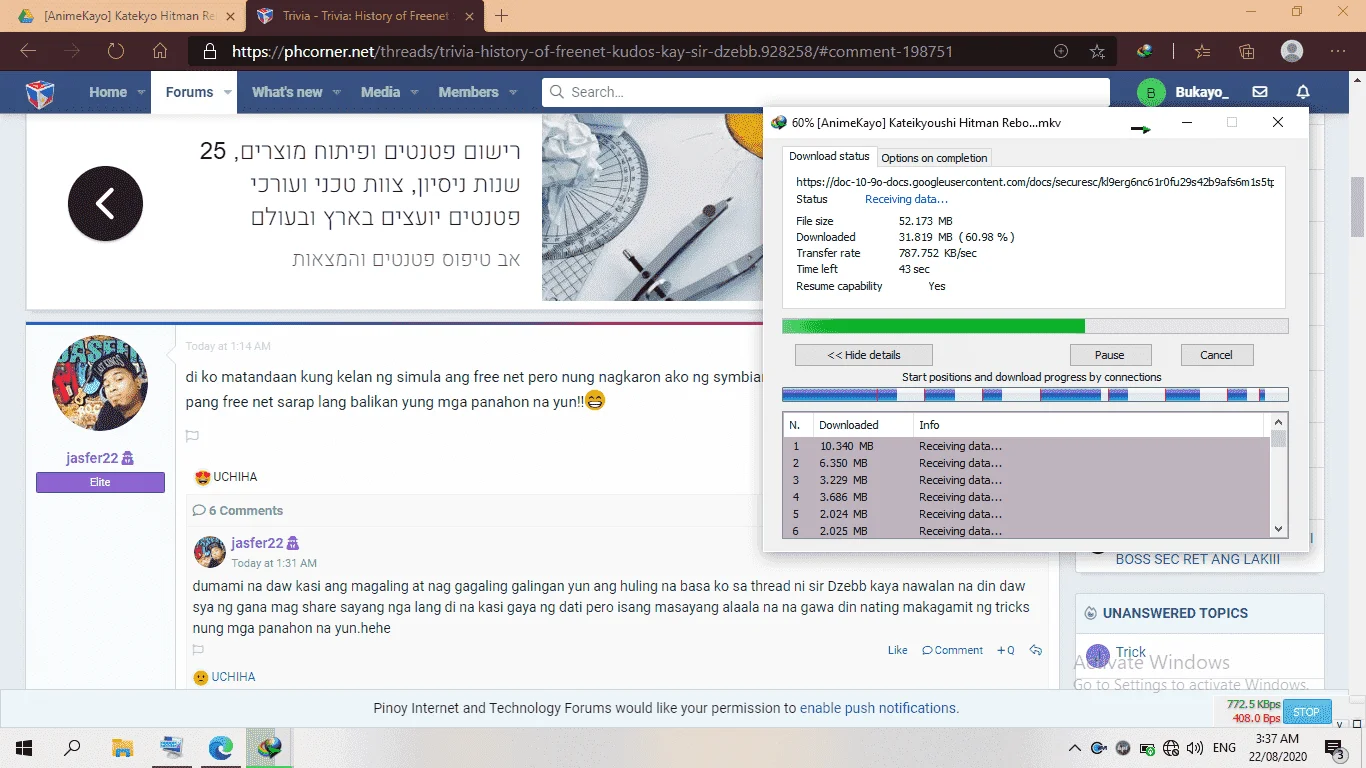Click the connections progress segments bar
The height and width of the screenshot is (768, 1366).
pos(1035,395)
